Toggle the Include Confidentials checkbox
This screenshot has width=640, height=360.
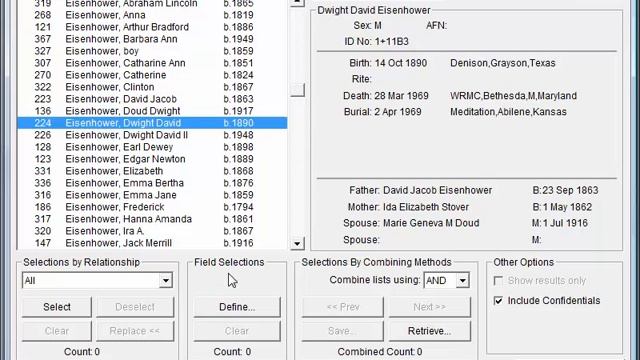498,301
